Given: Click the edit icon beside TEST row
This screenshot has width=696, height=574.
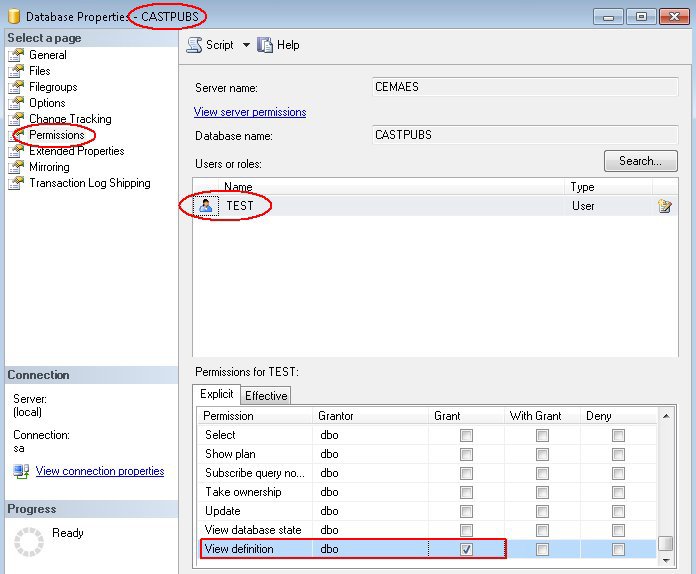Looking at the screenshot, I should [664, 206].
